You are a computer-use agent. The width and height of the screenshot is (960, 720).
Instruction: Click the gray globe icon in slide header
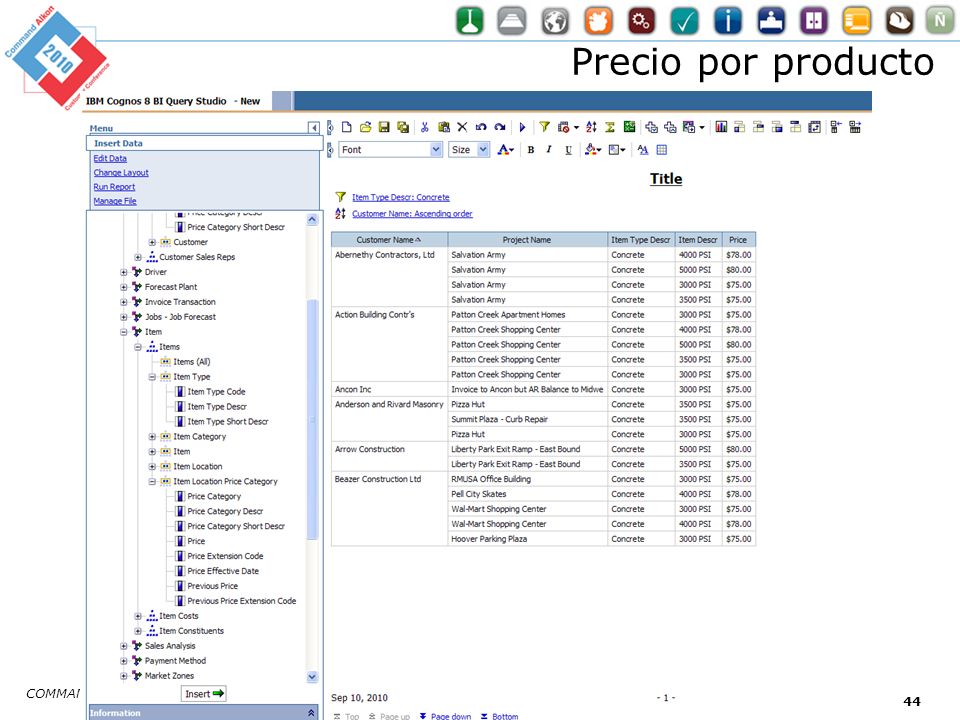pyautogui.click(x=555, y=21)
